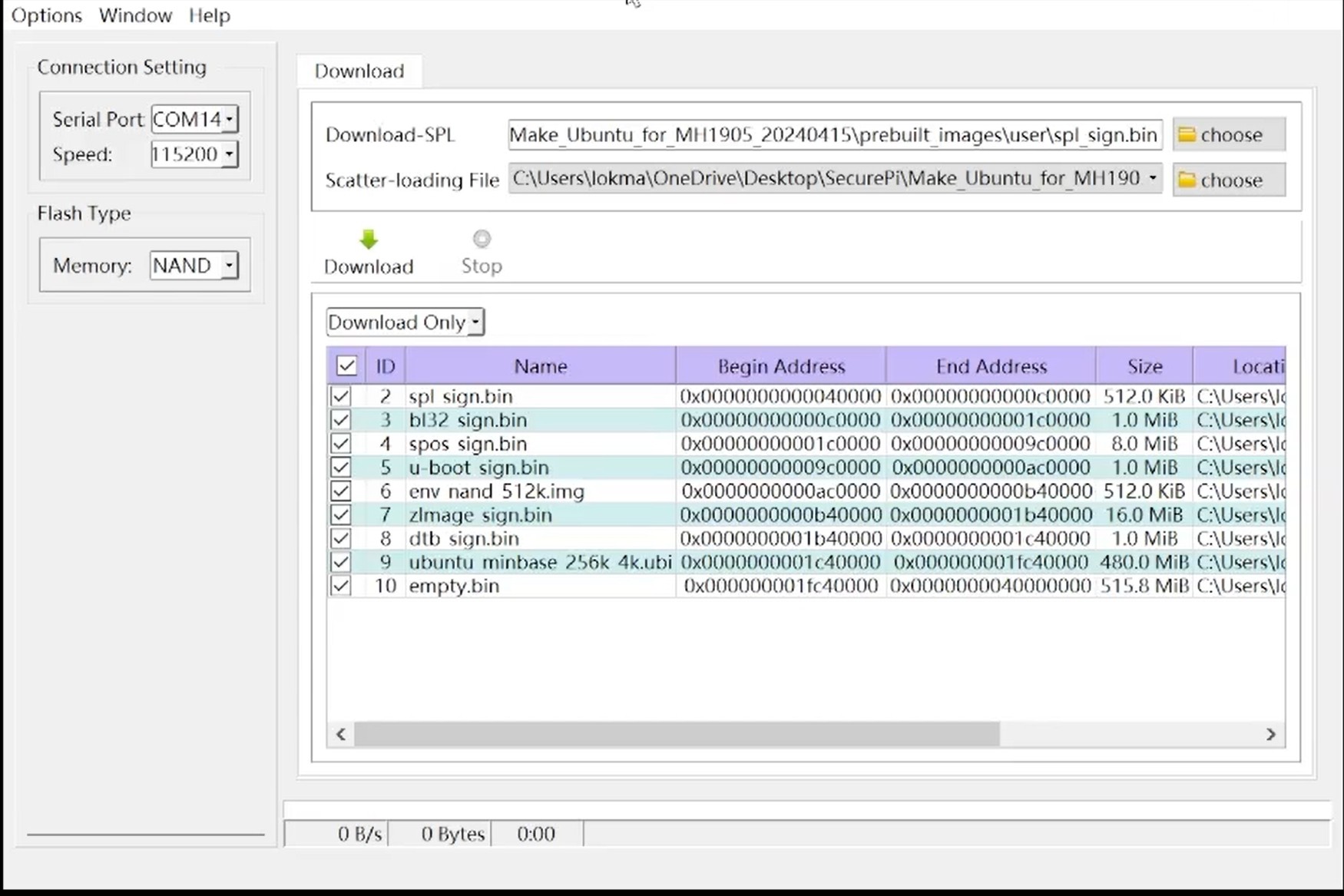Uncheck the spl_sign.bin row

[341, 395]
